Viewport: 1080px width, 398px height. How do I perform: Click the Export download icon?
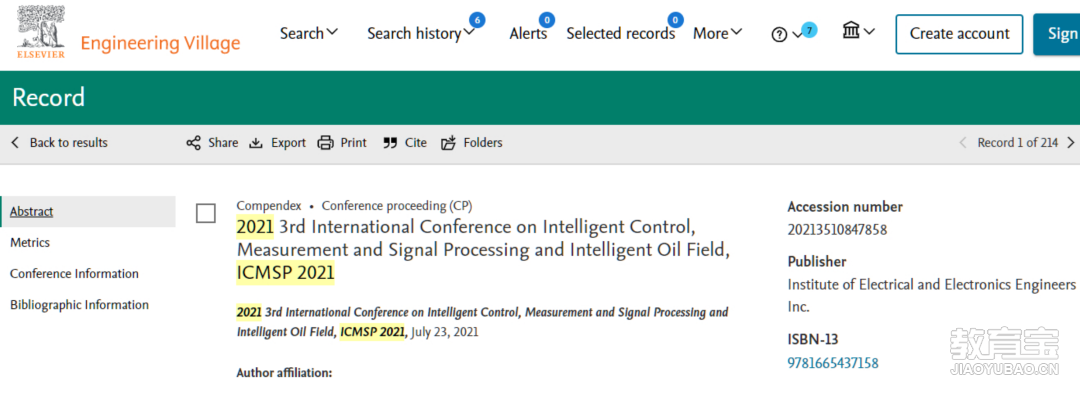pyautogui.click(x=256, y=143)
